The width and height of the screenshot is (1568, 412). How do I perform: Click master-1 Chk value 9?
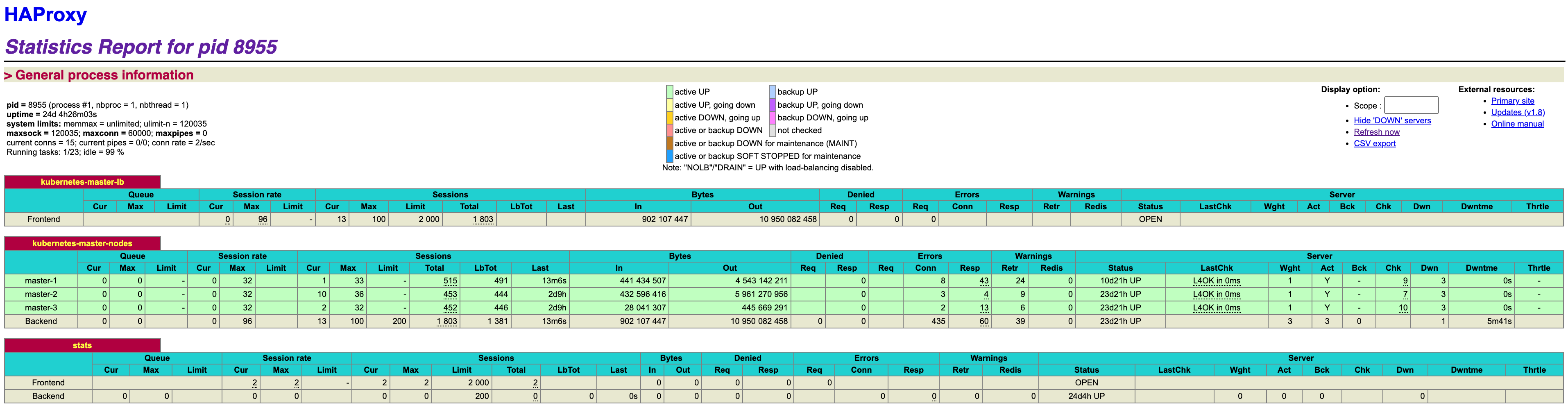coord(1405,281)
